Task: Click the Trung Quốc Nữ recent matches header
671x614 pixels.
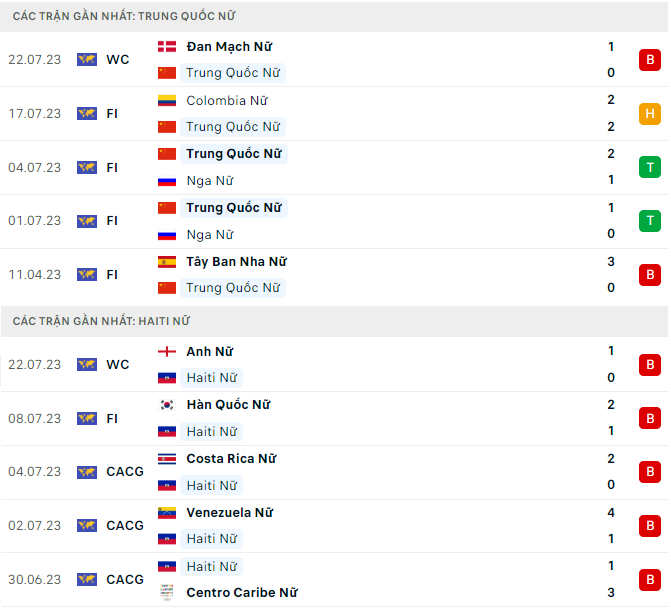Action: tap(125, 16)
